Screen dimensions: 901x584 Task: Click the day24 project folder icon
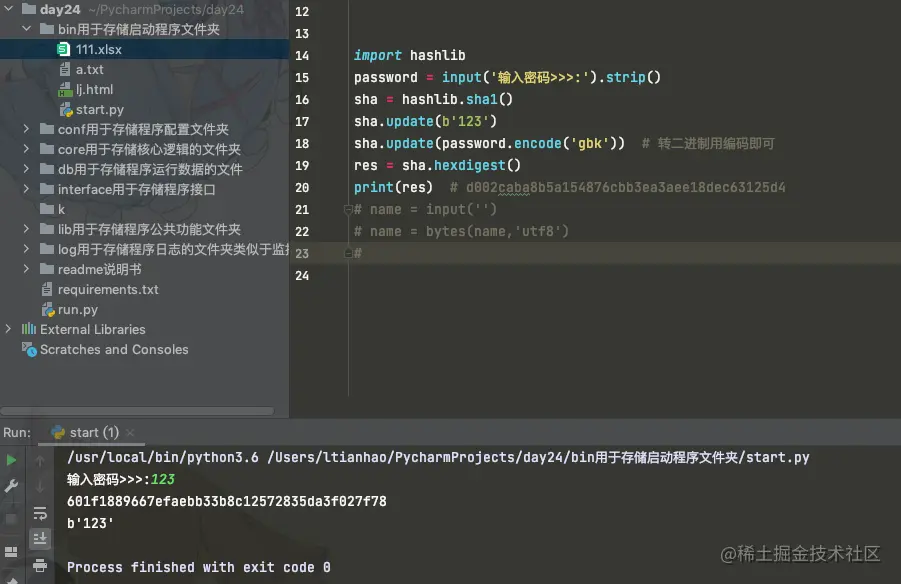29,9
